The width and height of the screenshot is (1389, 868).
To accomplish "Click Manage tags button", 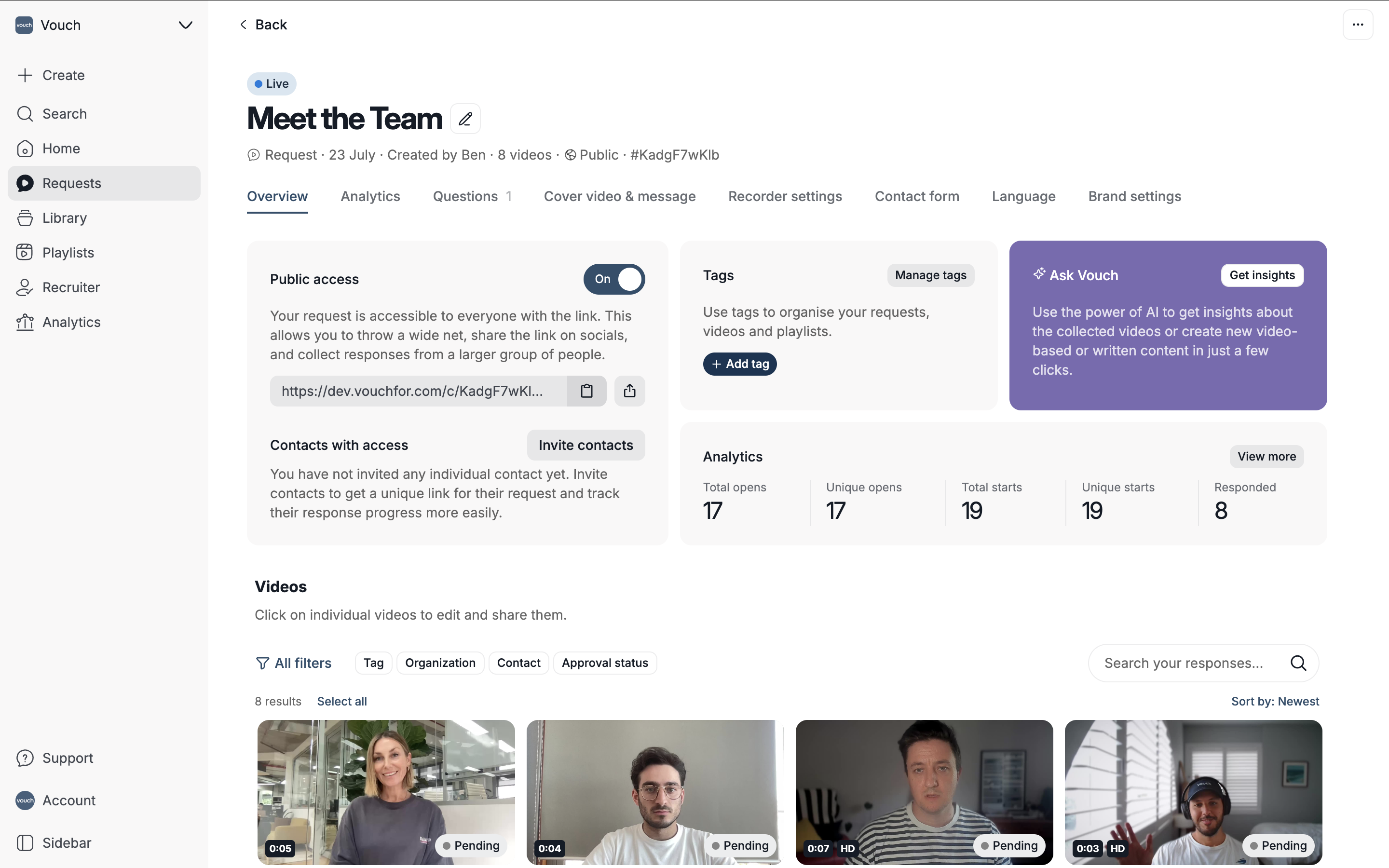I will 930,275.
